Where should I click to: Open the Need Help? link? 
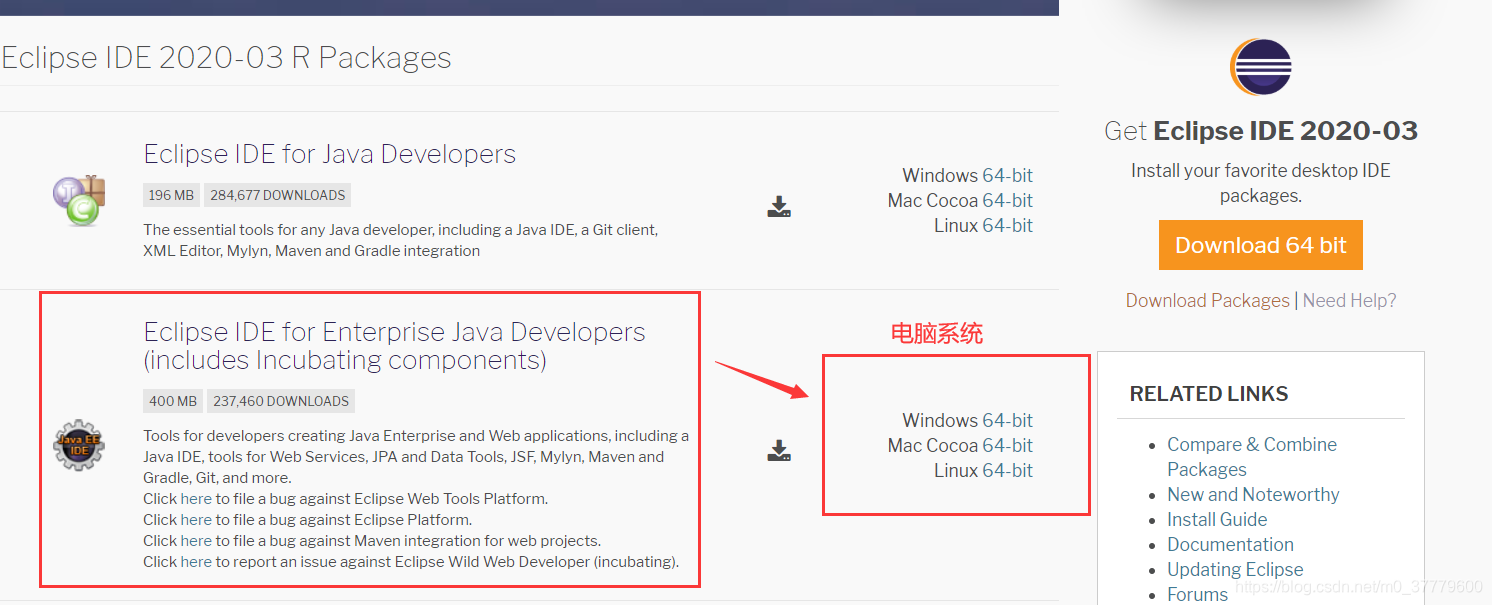pyautogui.click(x=1349, y=300)
